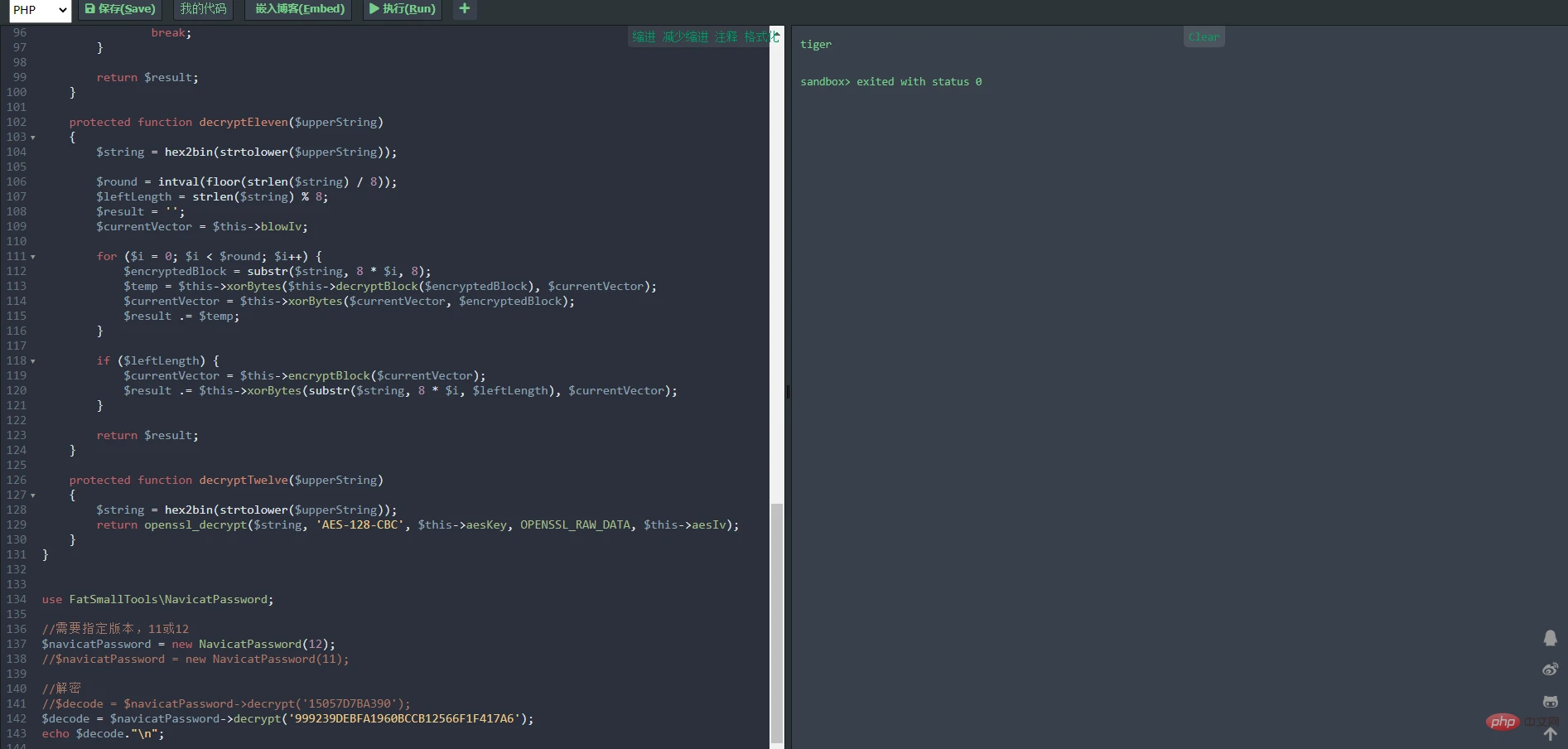Open the PHP language dropdown

coord(40,10)
